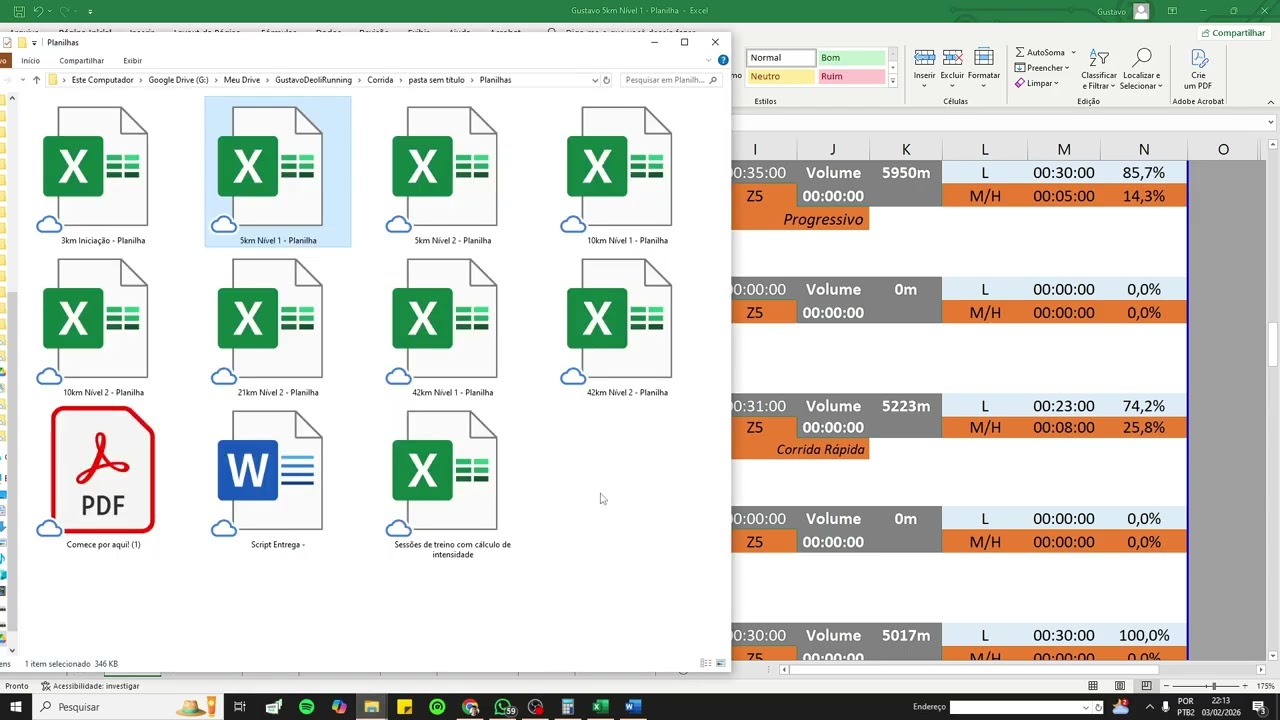This screenshot has height=720, width=1280.
Task: Open Spotify from the taskbar
Action: click(306, 707)
